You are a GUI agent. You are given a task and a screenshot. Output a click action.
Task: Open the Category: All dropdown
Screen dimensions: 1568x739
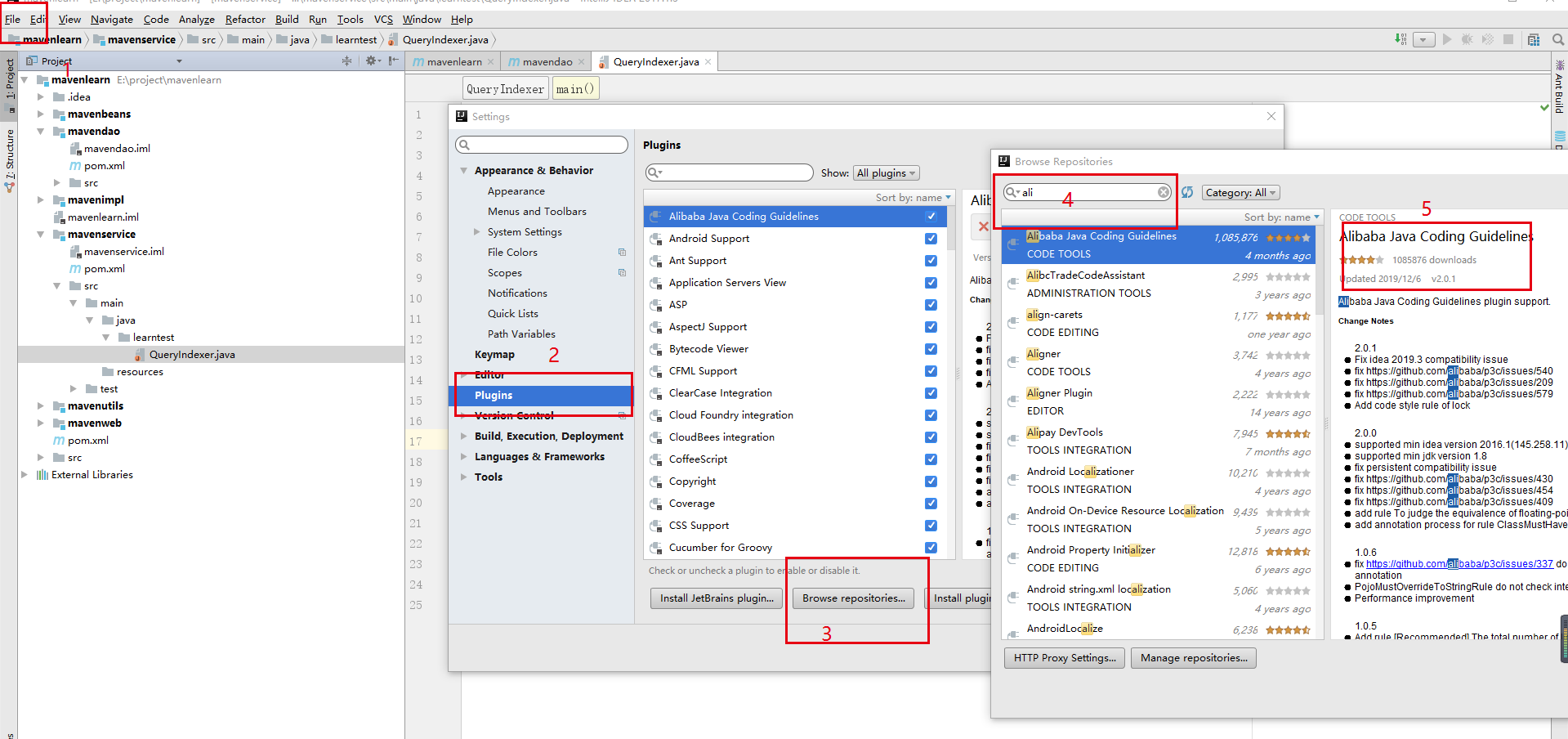point(1240,192)
